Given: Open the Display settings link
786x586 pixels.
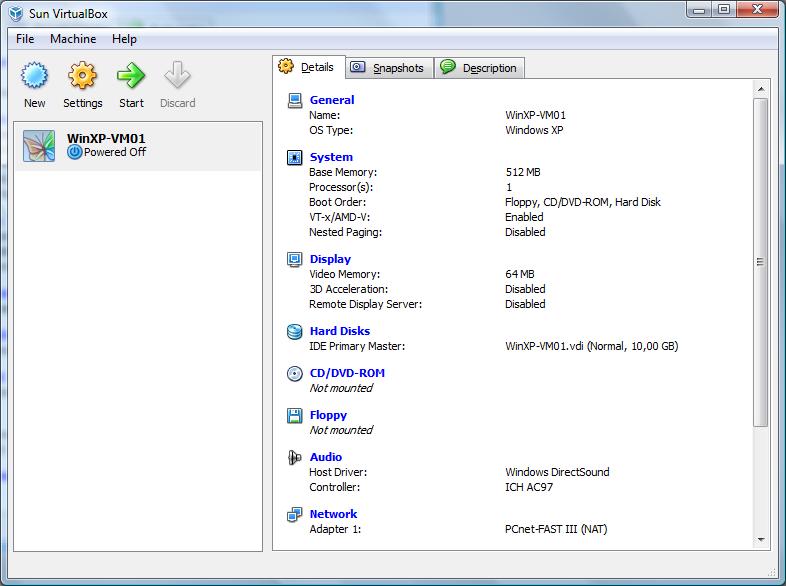Looking at the screenshot, I should click(x=330, y=259).
